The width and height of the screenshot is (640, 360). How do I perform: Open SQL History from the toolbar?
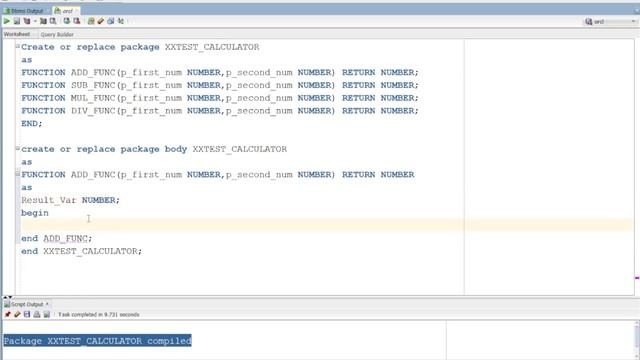coord(111,21)
